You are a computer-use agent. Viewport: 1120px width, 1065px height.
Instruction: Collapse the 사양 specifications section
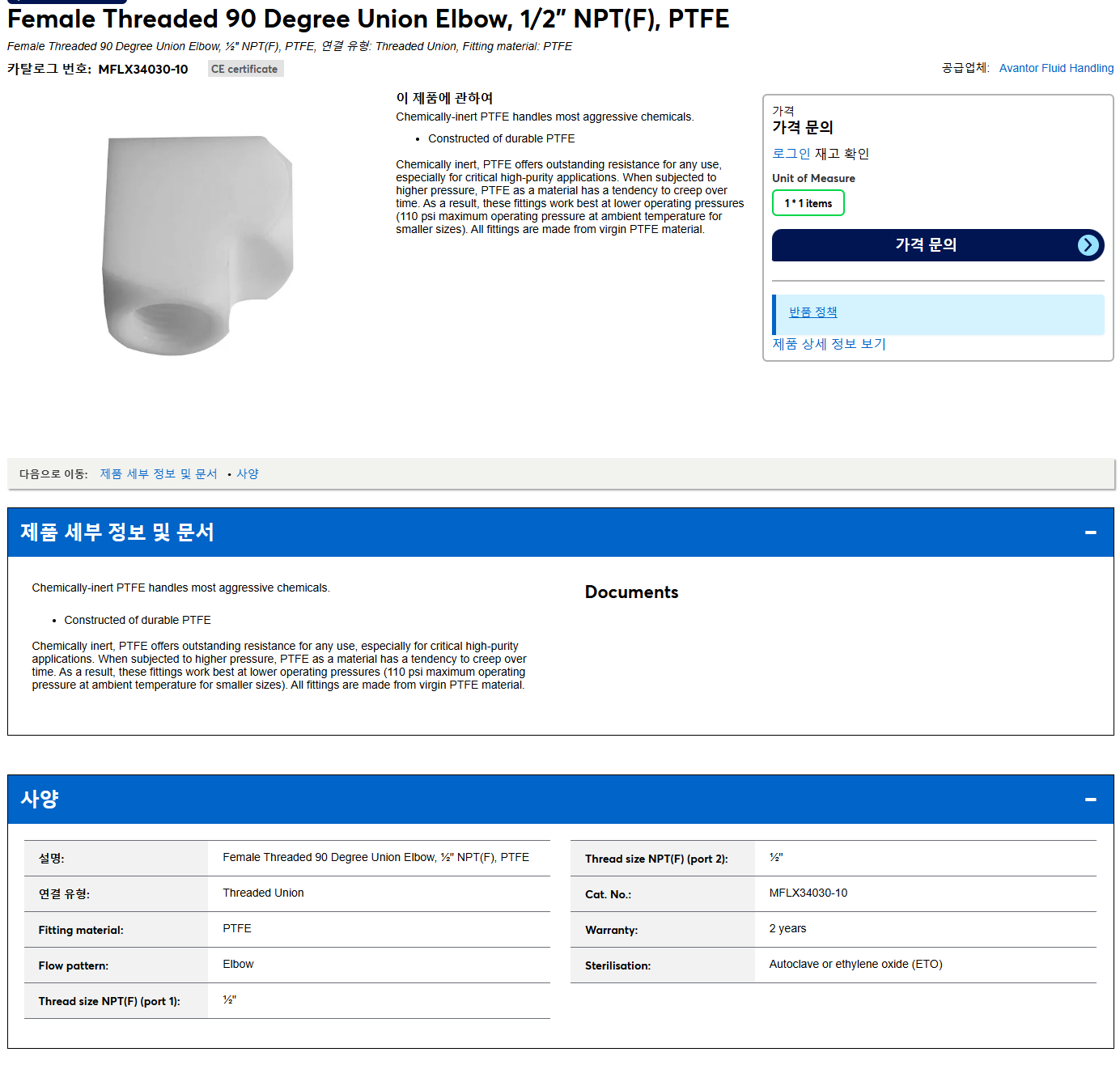click(x=1090, y=800)
